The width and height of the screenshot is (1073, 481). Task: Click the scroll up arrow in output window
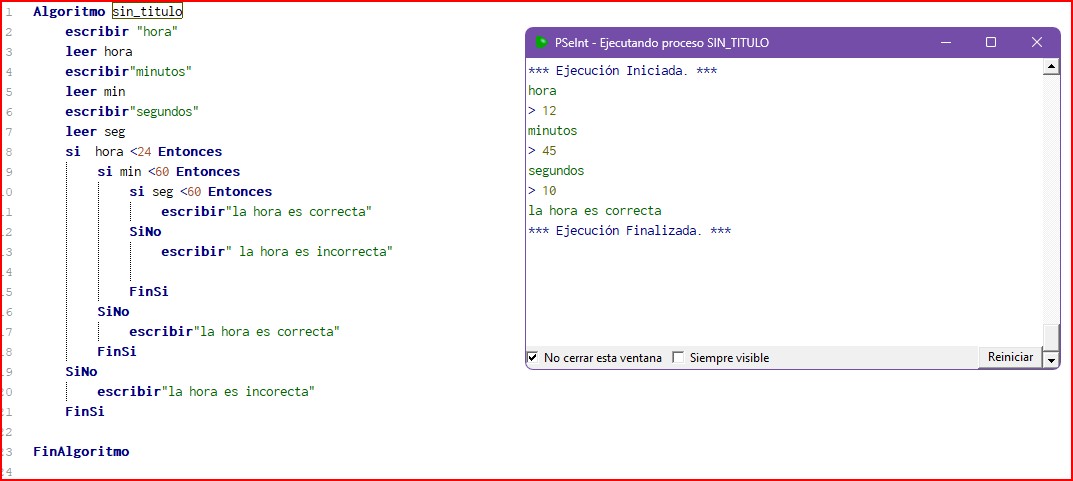[1050, 67]
